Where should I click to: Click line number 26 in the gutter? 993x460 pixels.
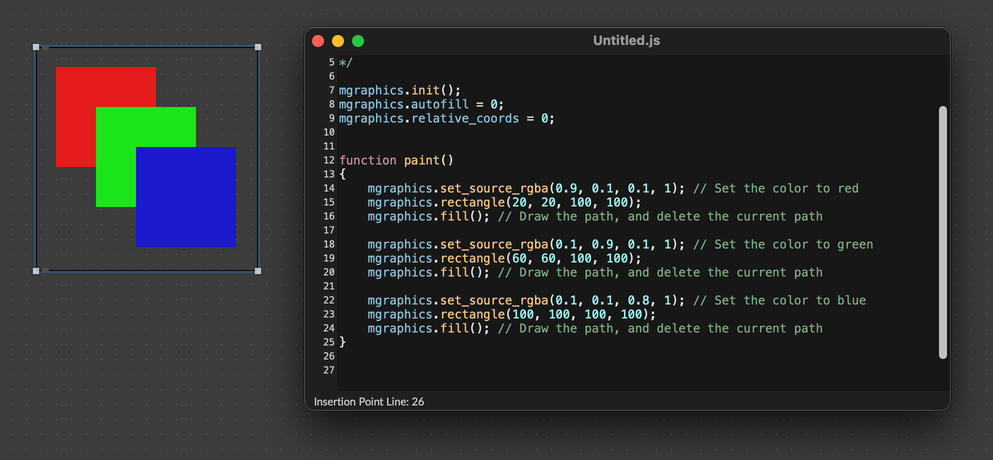pyautogui.click(x=328, y=356)
